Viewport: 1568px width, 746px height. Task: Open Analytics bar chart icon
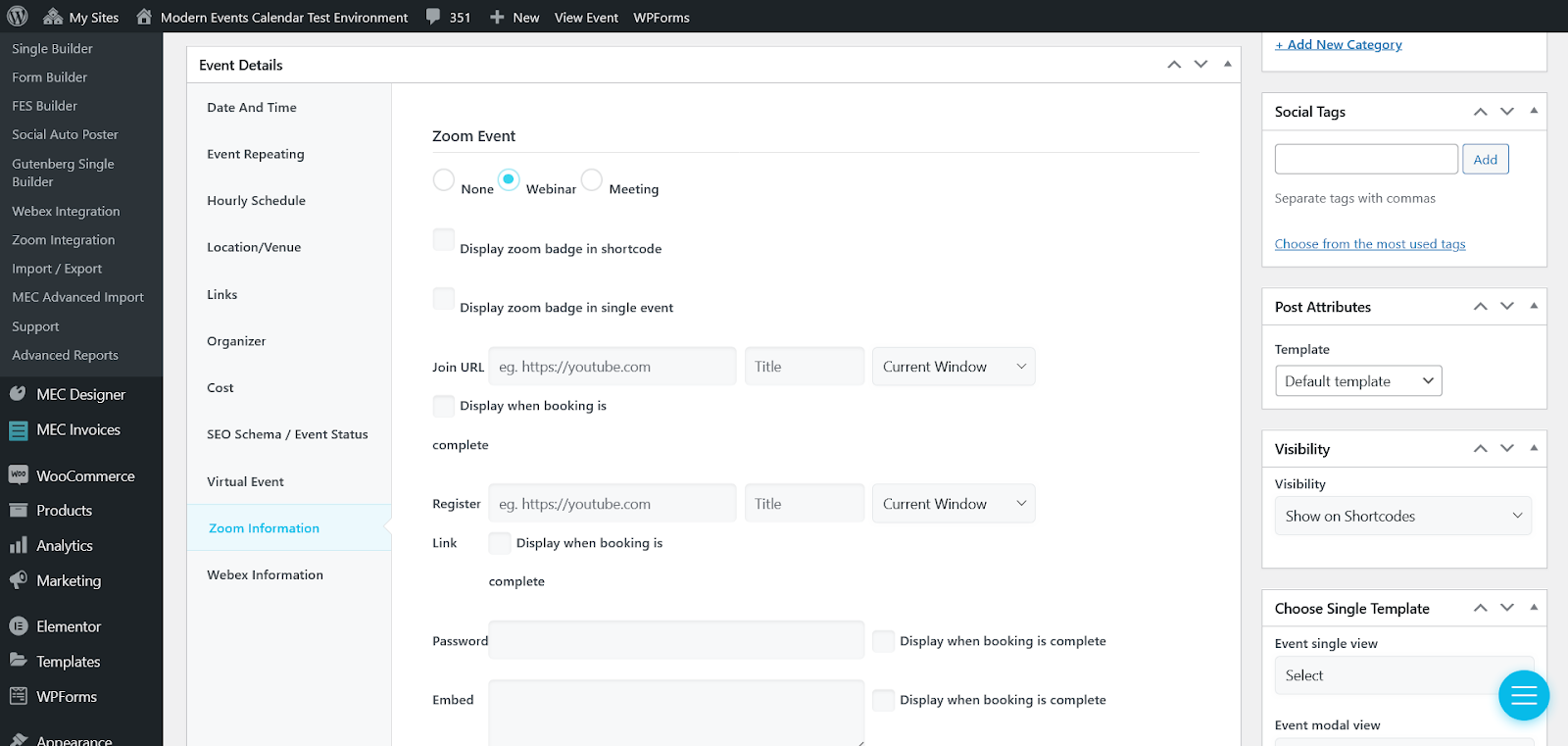click(x=18, y=545)
